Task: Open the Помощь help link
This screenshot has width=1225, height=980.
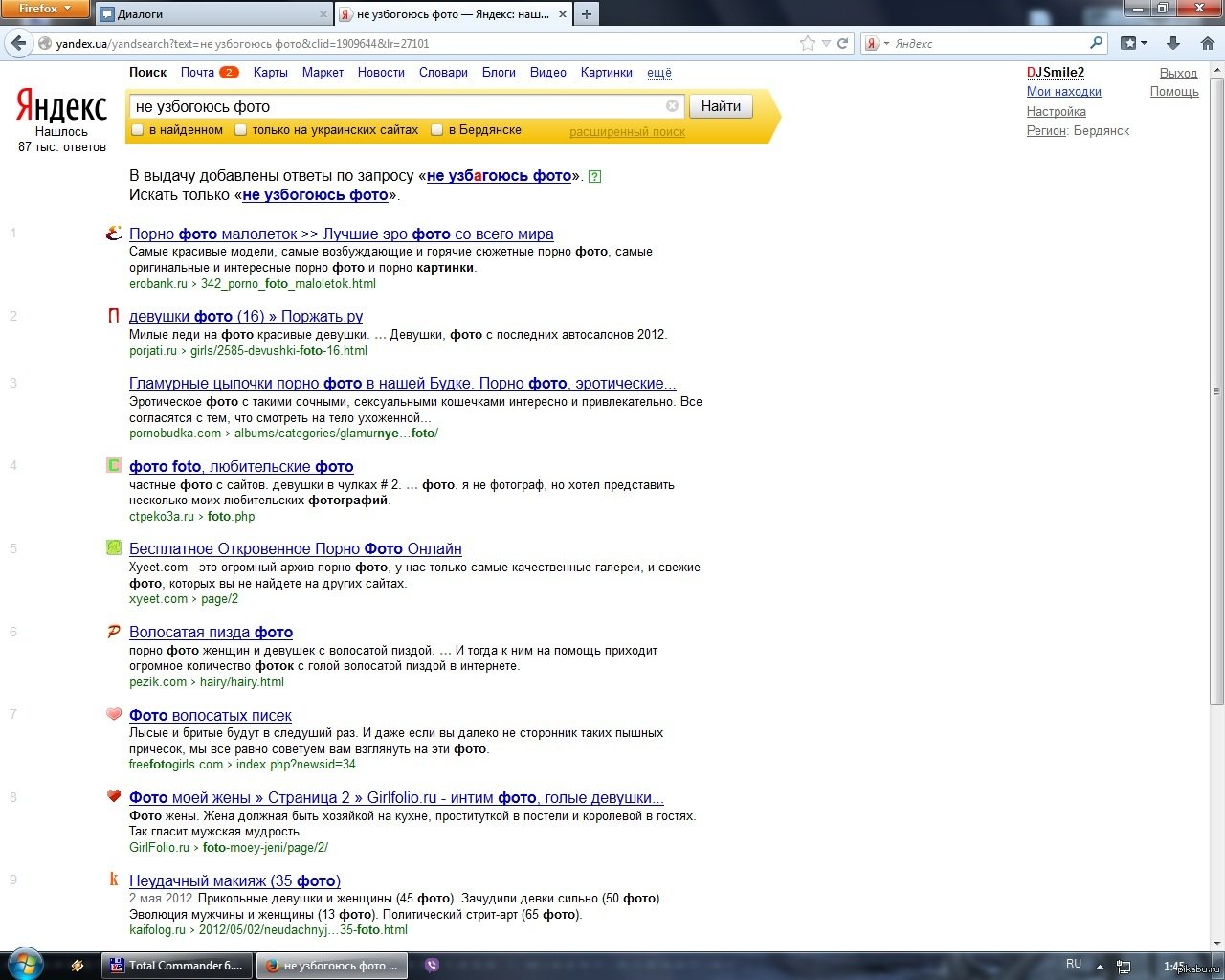Action: (x=1174, y=92)
